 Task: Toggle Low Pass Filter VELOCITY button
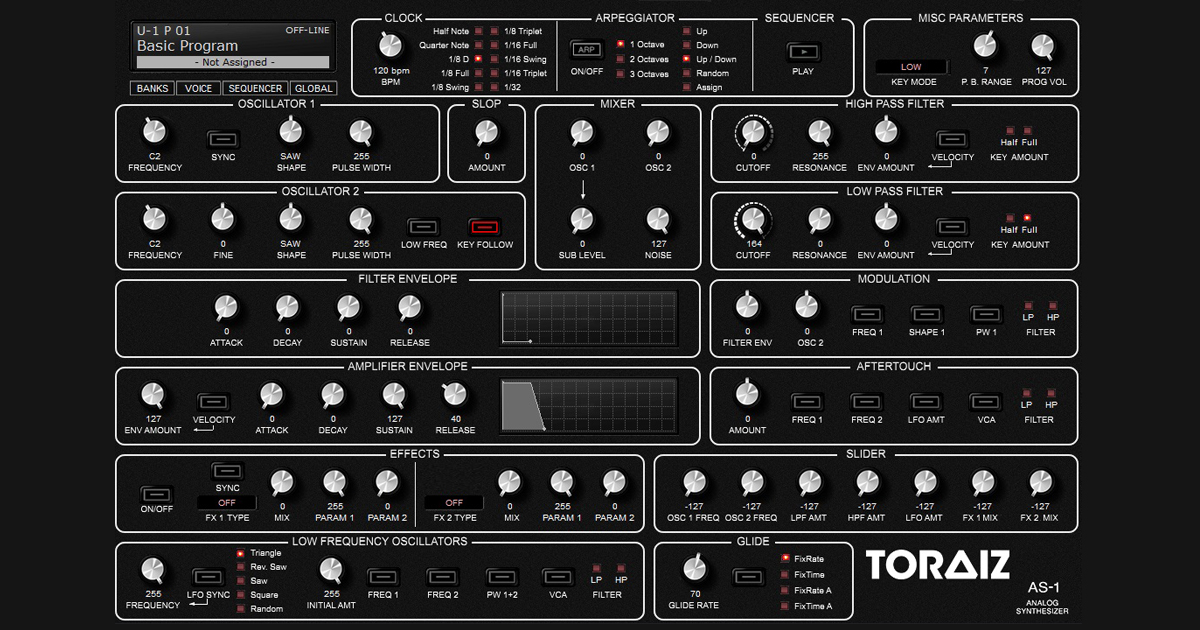point(951,226)
